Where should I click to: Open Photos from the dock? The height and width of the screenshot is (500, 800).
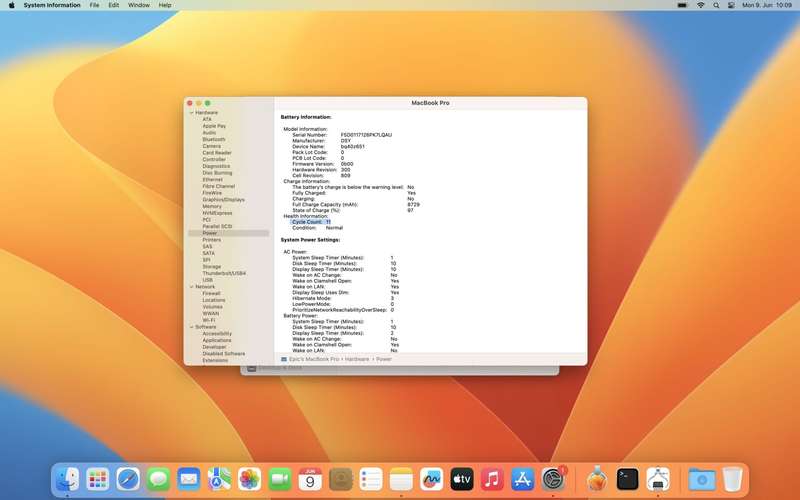click(x=249, y=480)
